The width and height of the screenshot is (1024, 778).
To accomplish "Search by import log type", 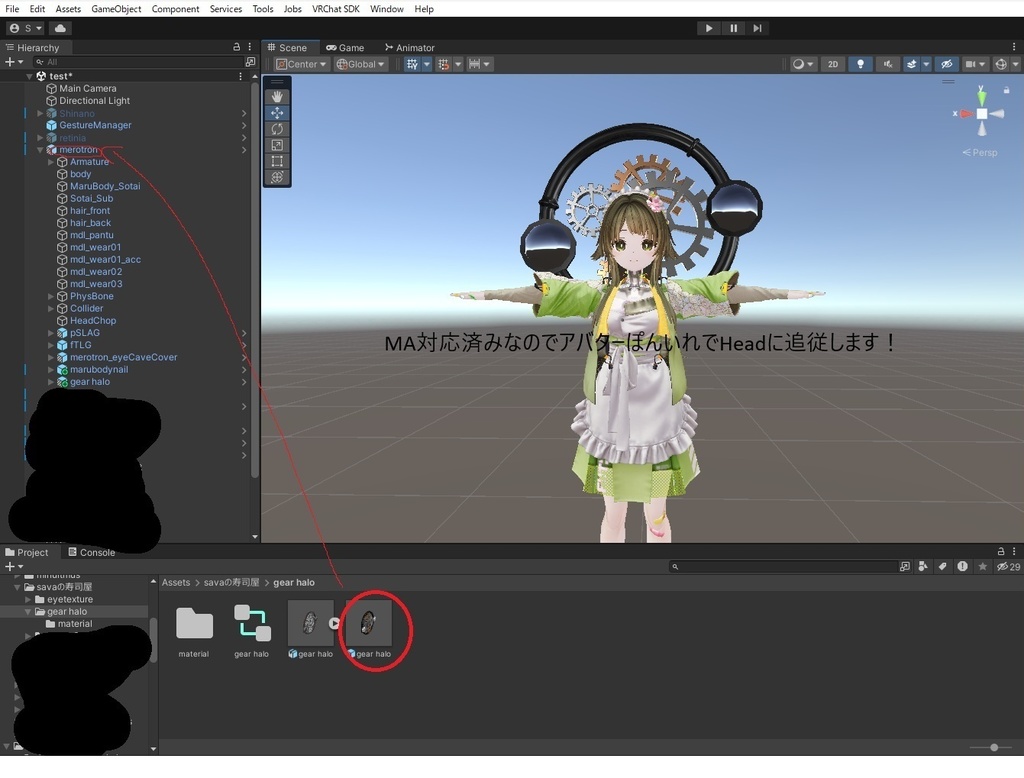I will 963,566.
